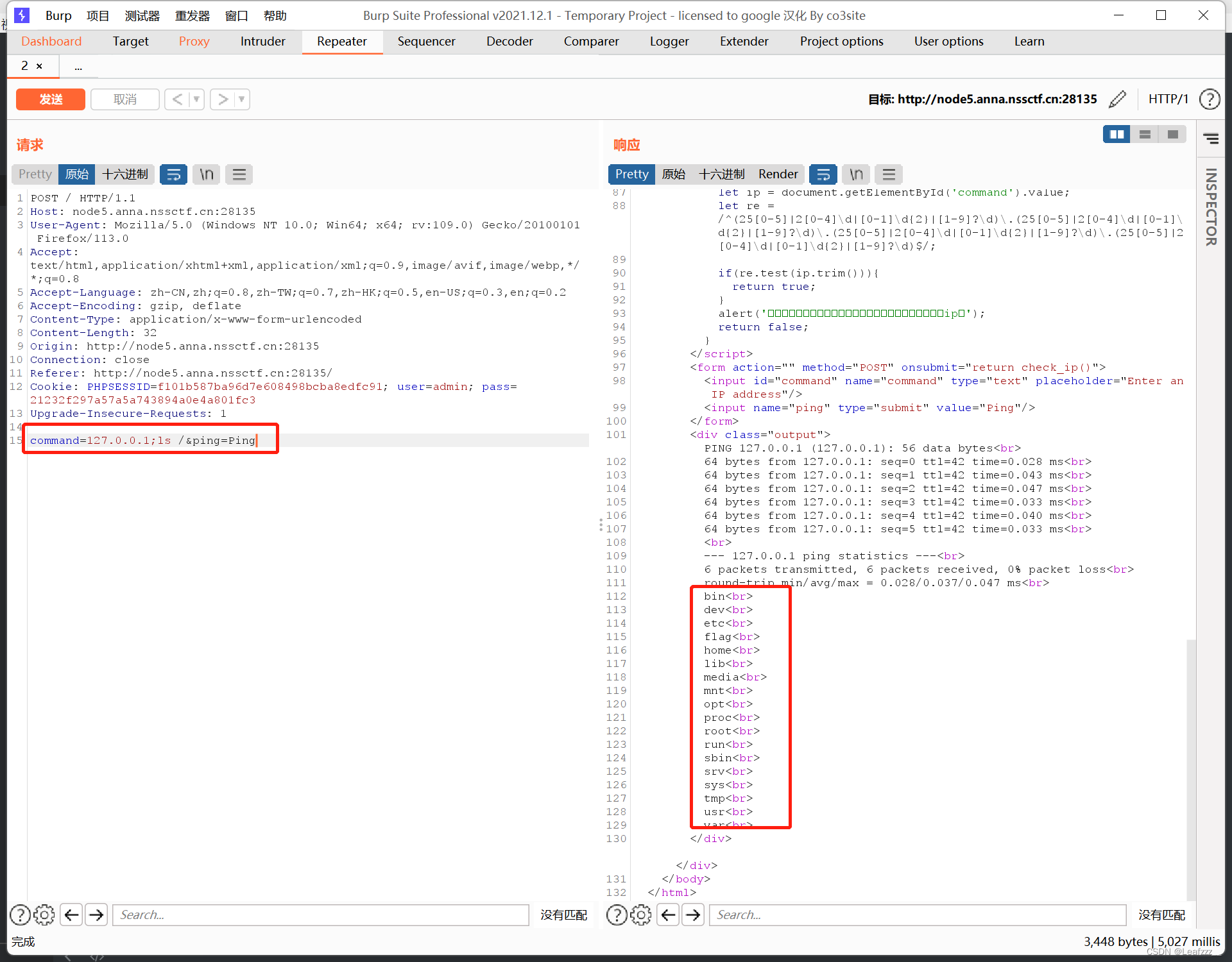Go to next response search match
Viewport: 1232px width, 962px height.
(x=694, y=915)
